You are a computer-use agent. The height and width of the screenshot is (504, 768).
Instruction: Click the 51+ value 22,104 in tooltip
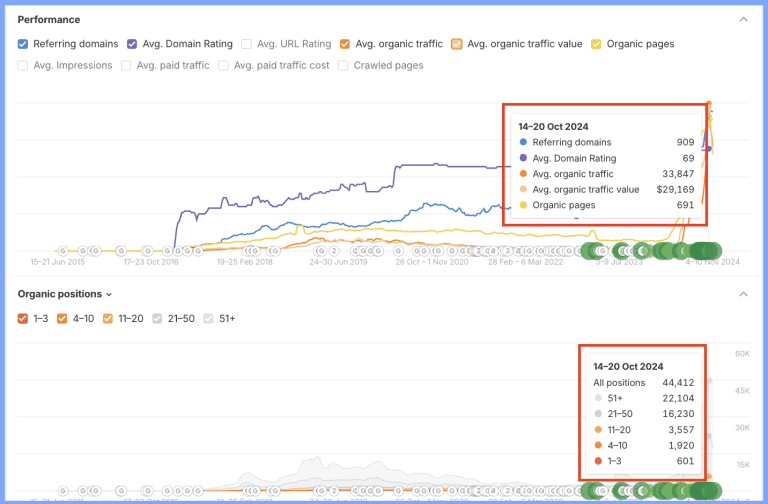(x=678, y=399)
